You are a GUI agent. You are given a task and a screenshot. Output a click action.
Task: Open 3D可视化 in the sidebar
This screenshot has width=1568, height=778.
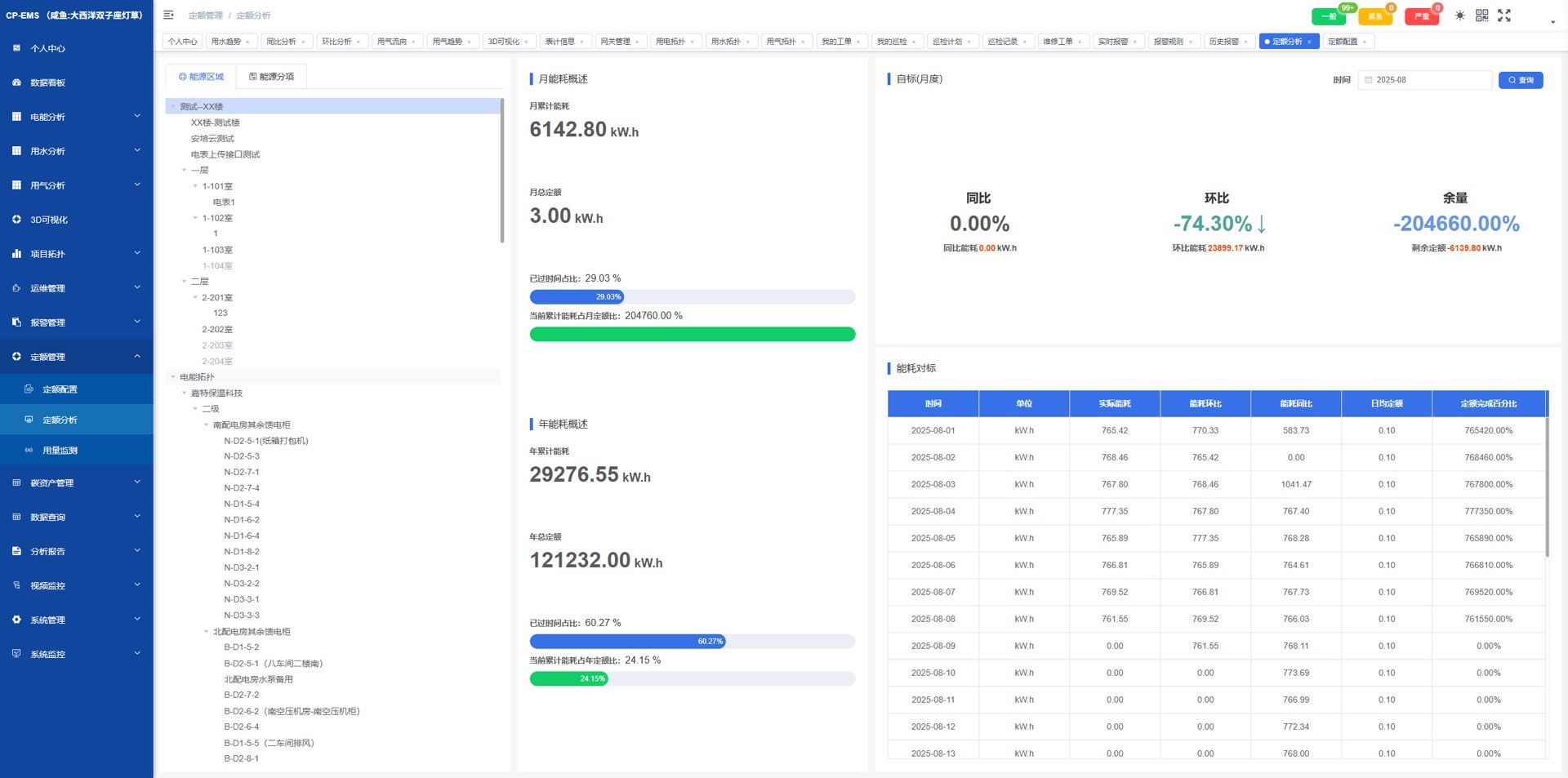point(49,220)
